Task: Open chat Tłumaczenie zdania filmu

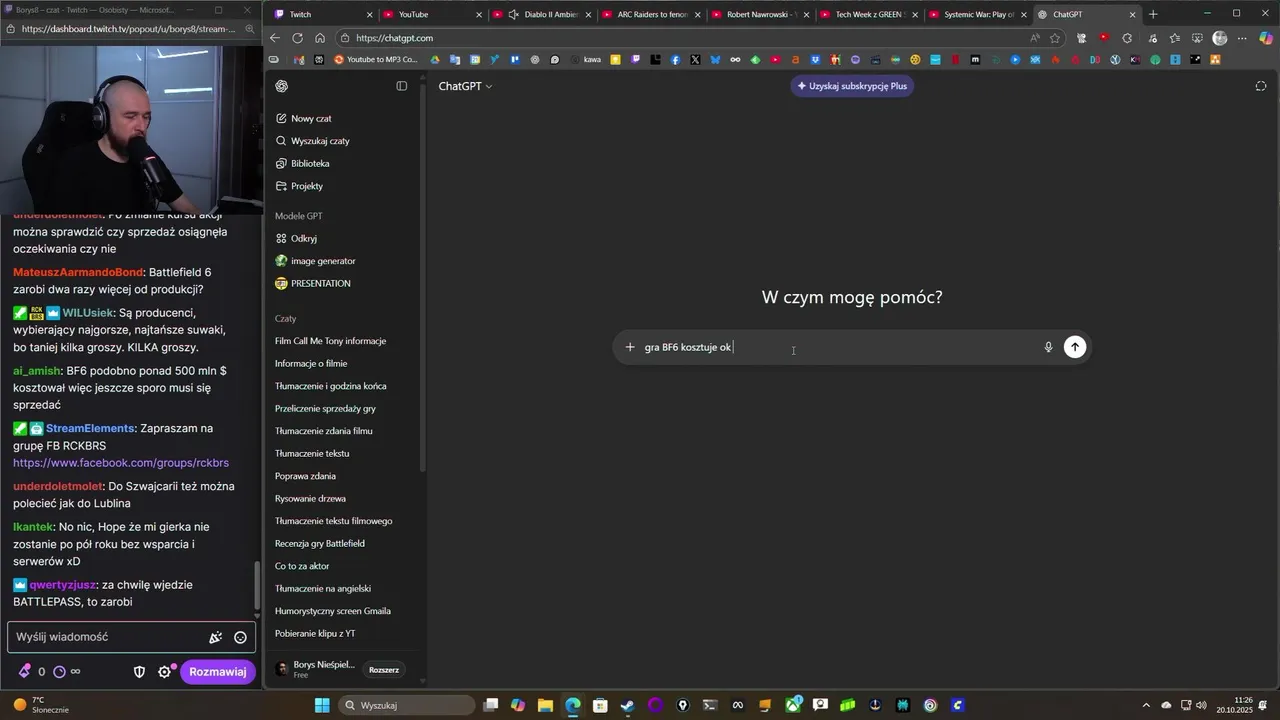Action: click(x=323, y=431)
